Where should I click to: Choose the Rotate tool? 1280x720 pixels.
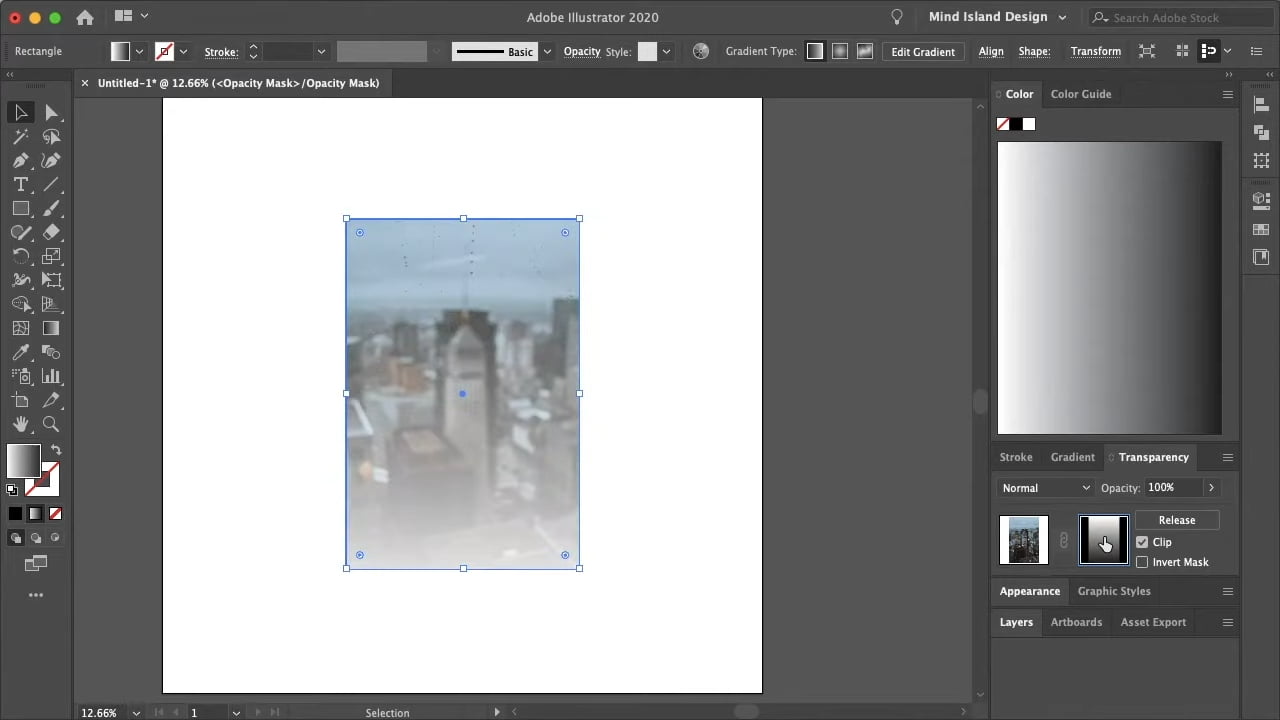tap(20, 256)
